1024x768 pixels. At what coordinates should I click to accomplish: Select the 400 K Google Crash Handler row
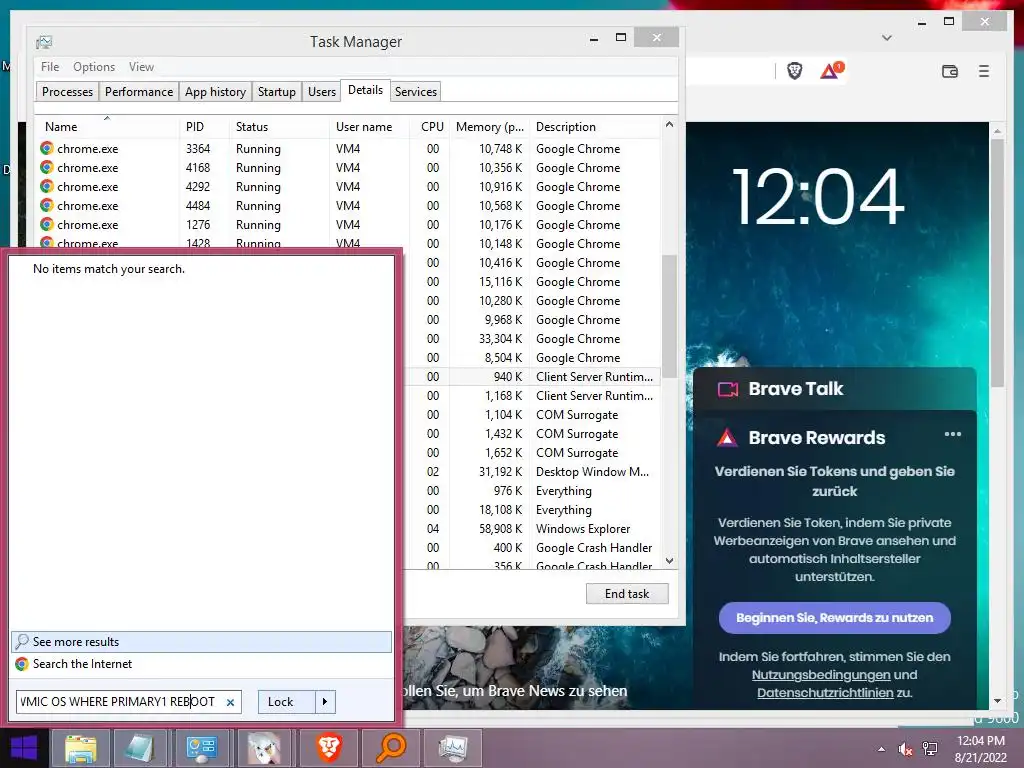[x=532, y=547]
